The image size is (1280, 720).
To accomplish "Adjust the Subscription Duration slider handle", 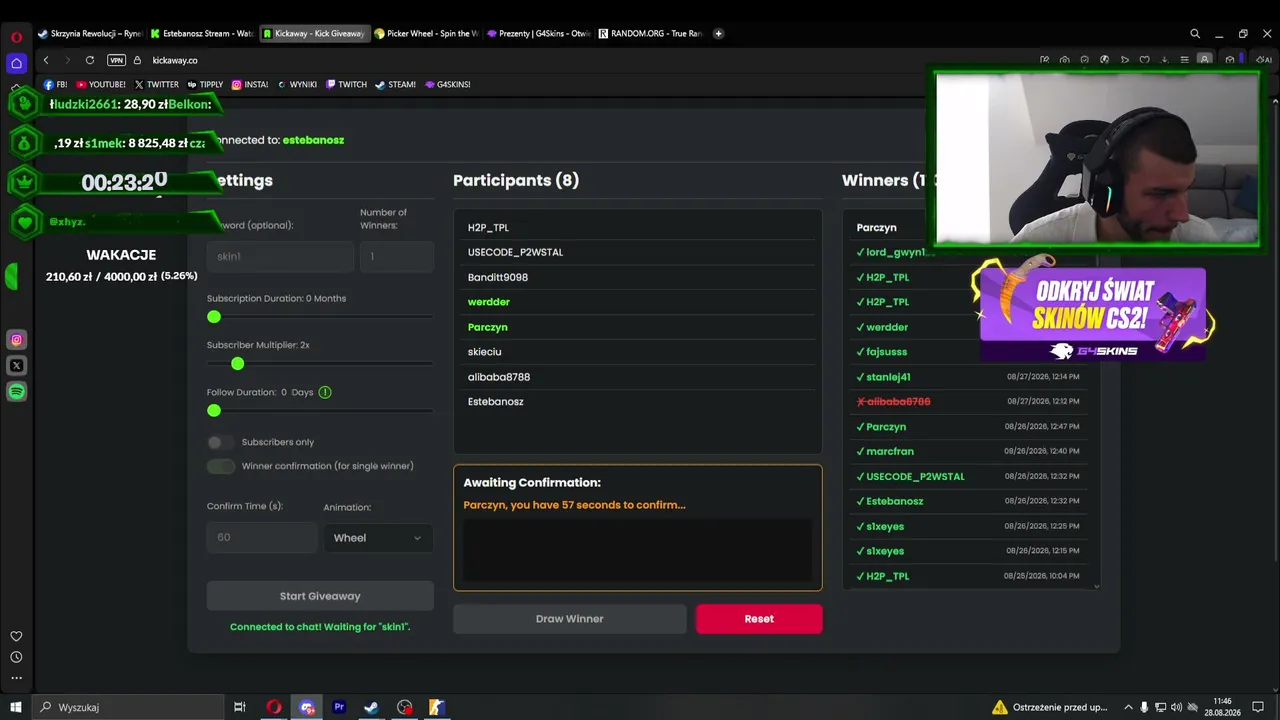I will [214, 317].
